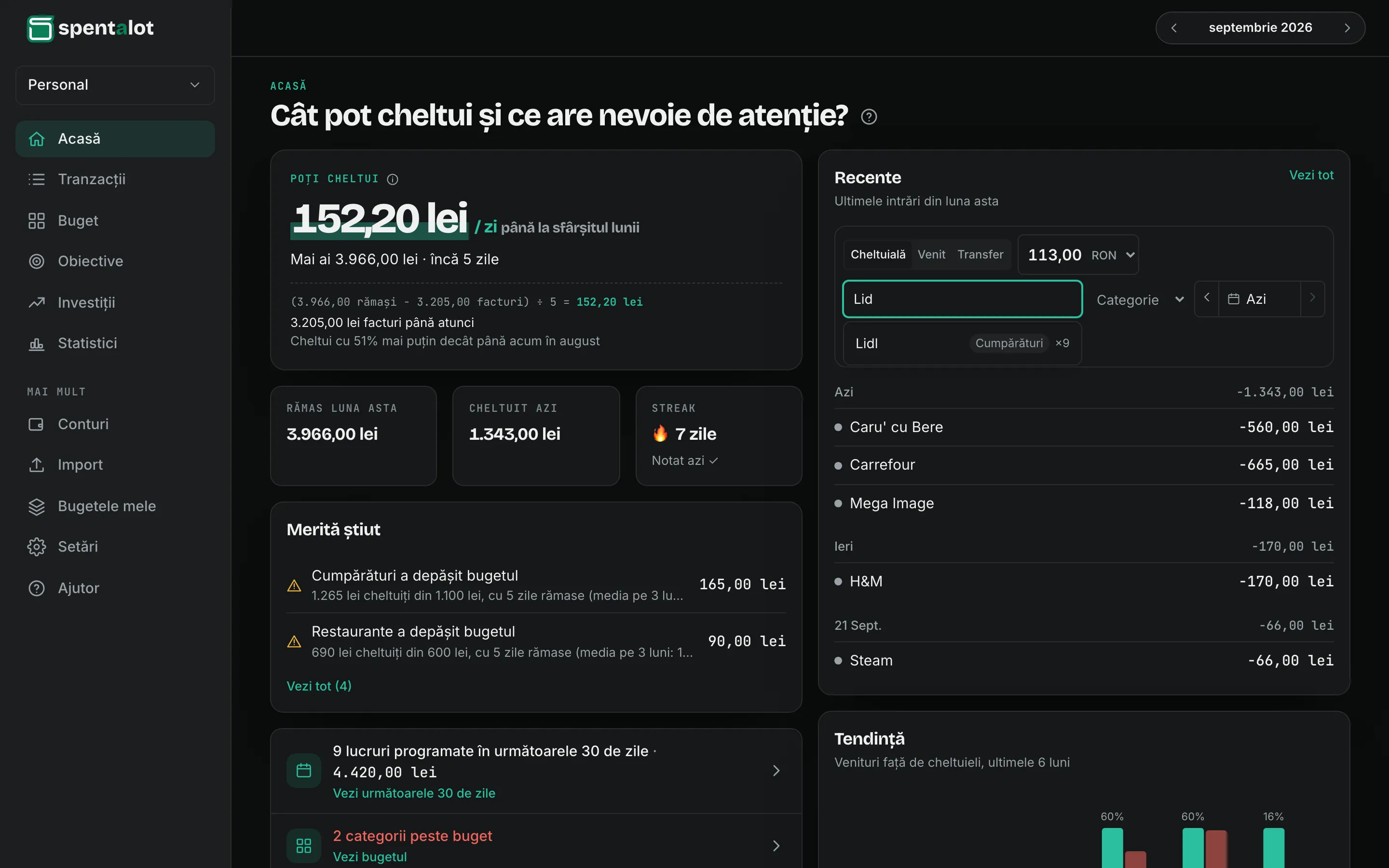Open the Azi date picker
Screen dimensions: 1389x868
coord(1259,299)
